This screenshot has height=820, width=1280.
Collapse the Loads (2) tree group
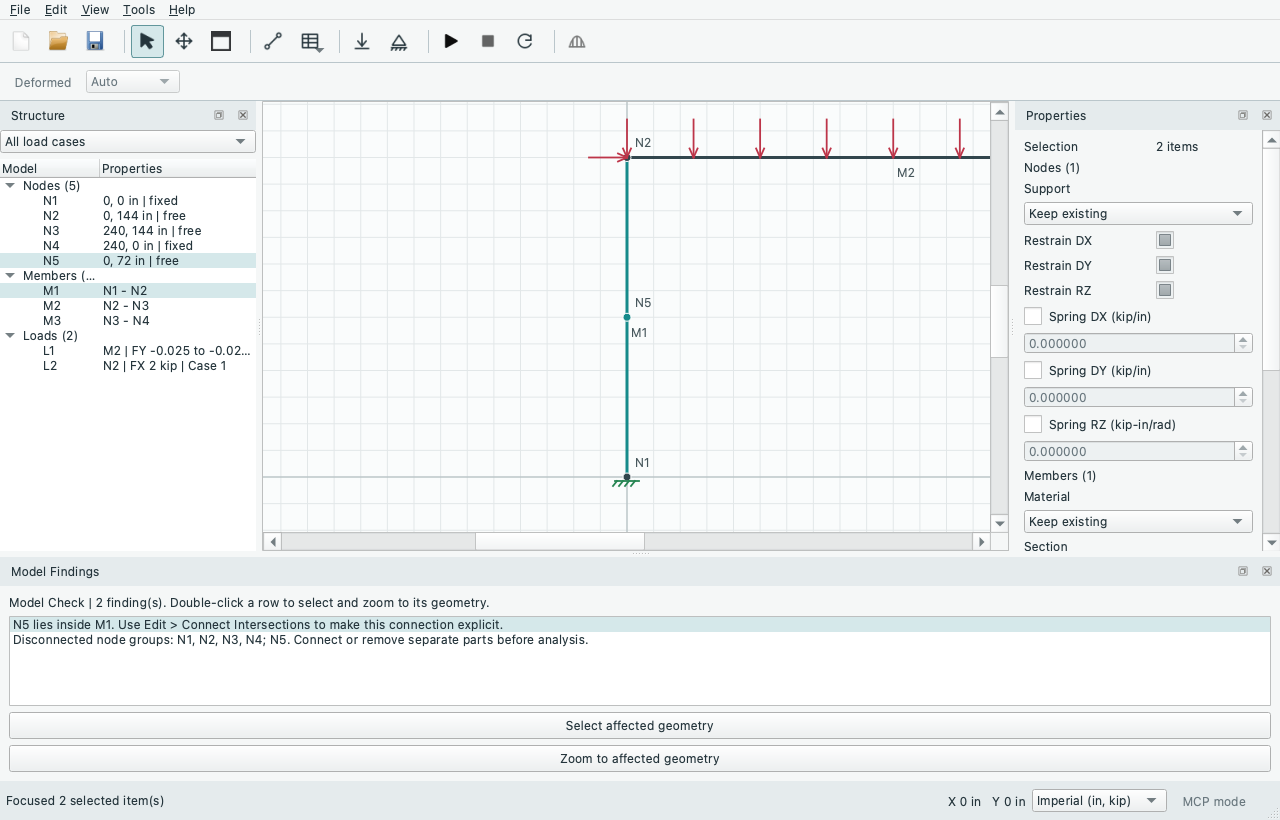pos(10,336)
